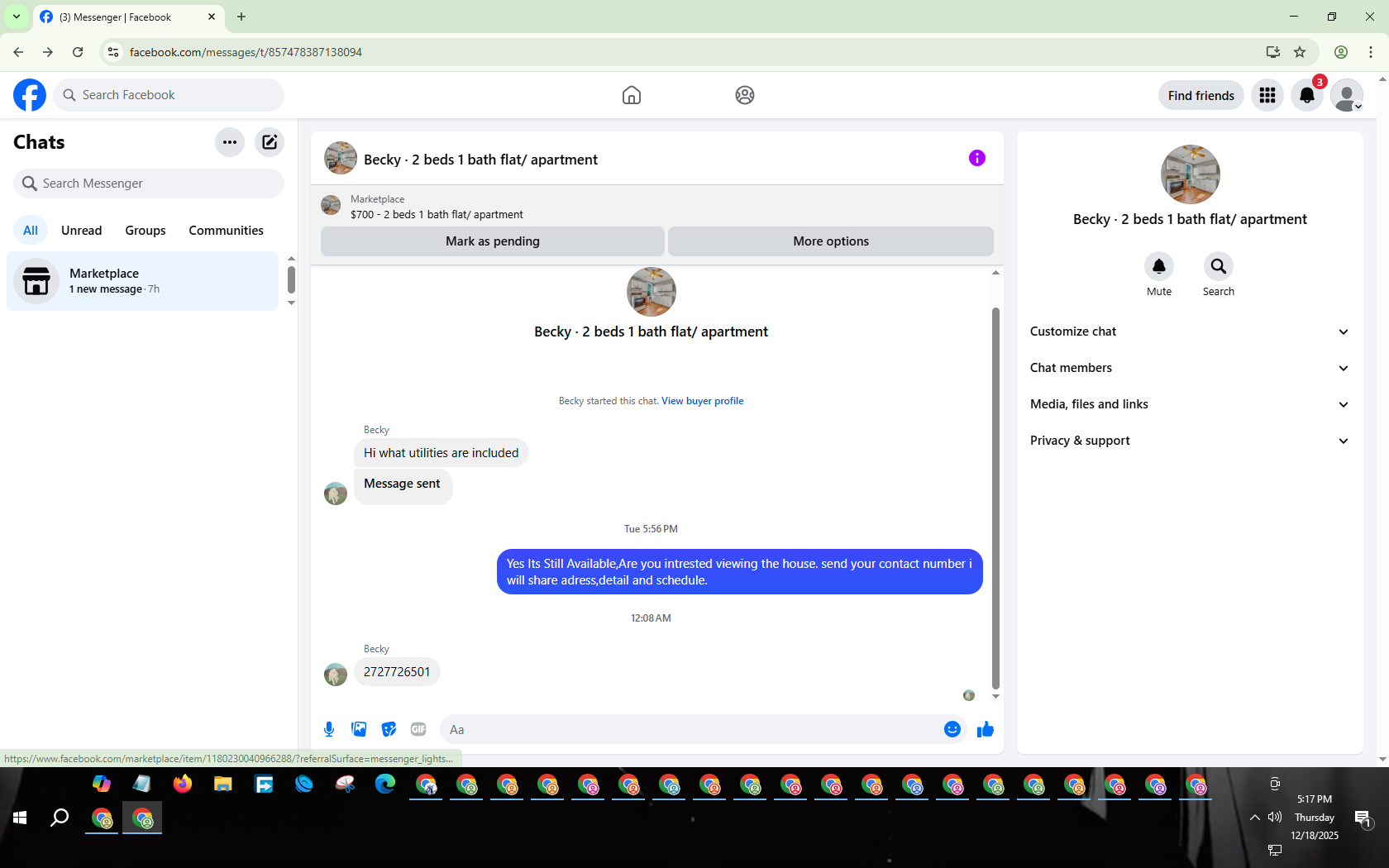Click the More options button
Viewport: 1389px width, 868px height.
click(x=831, y=241)
